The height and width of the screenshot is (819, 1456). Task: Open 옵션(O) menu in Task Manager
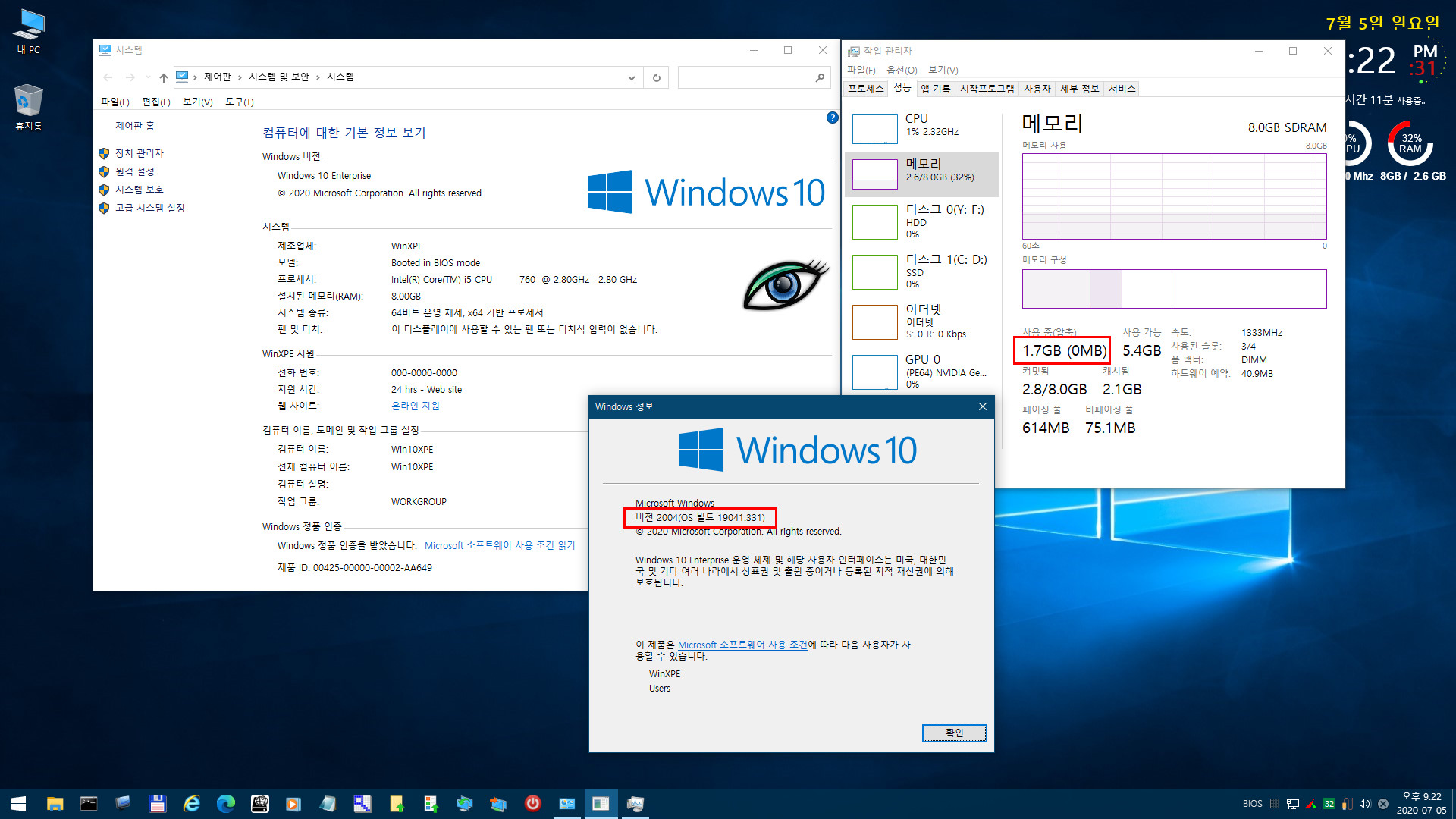tap(902, 70)
